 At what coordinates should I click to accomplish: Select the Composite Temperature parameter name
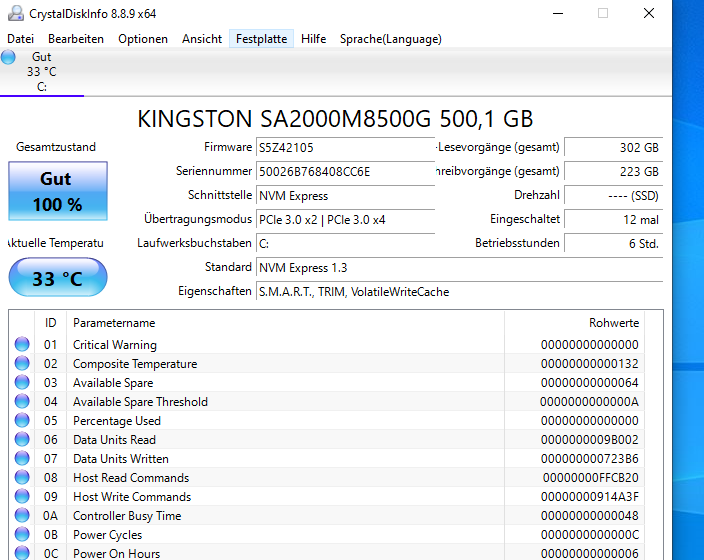[135, 364]
